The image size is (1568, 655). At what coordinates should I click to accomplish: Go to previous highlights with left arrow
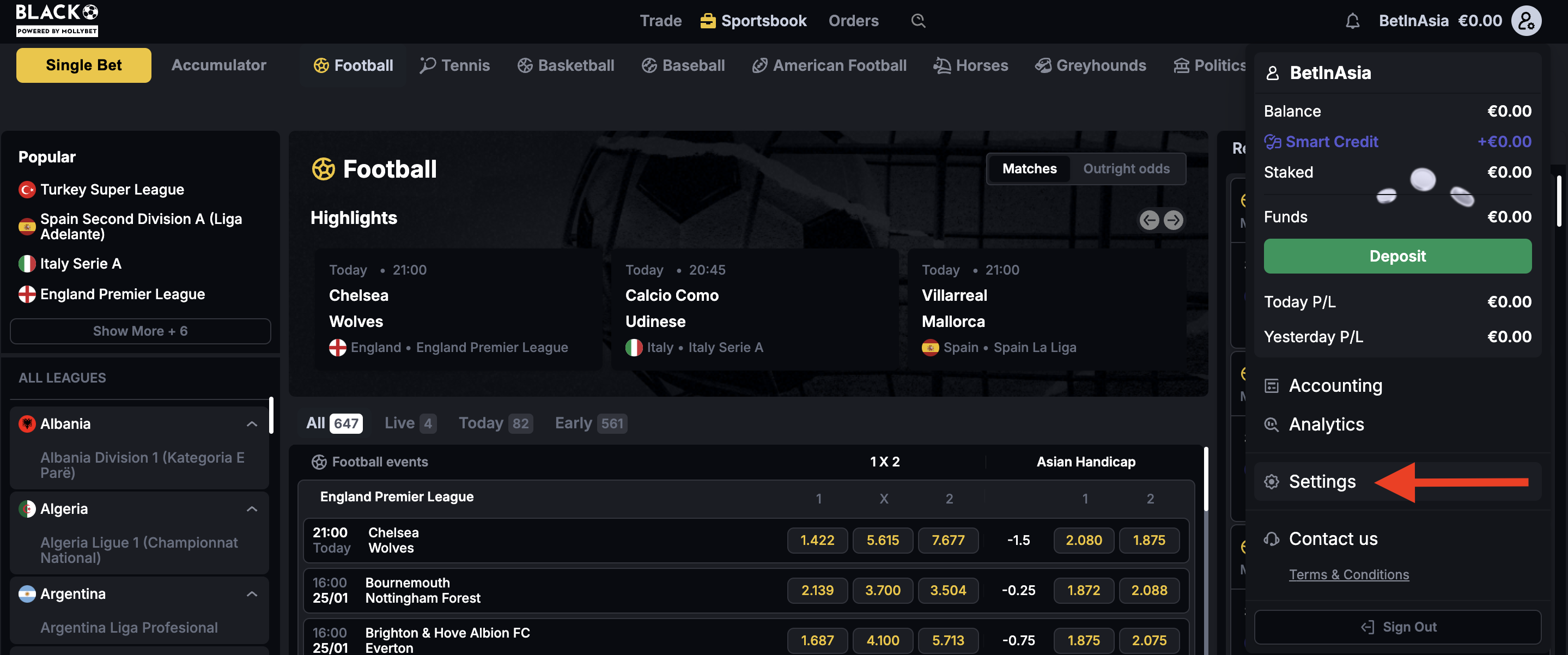(x=1148, y=220)
